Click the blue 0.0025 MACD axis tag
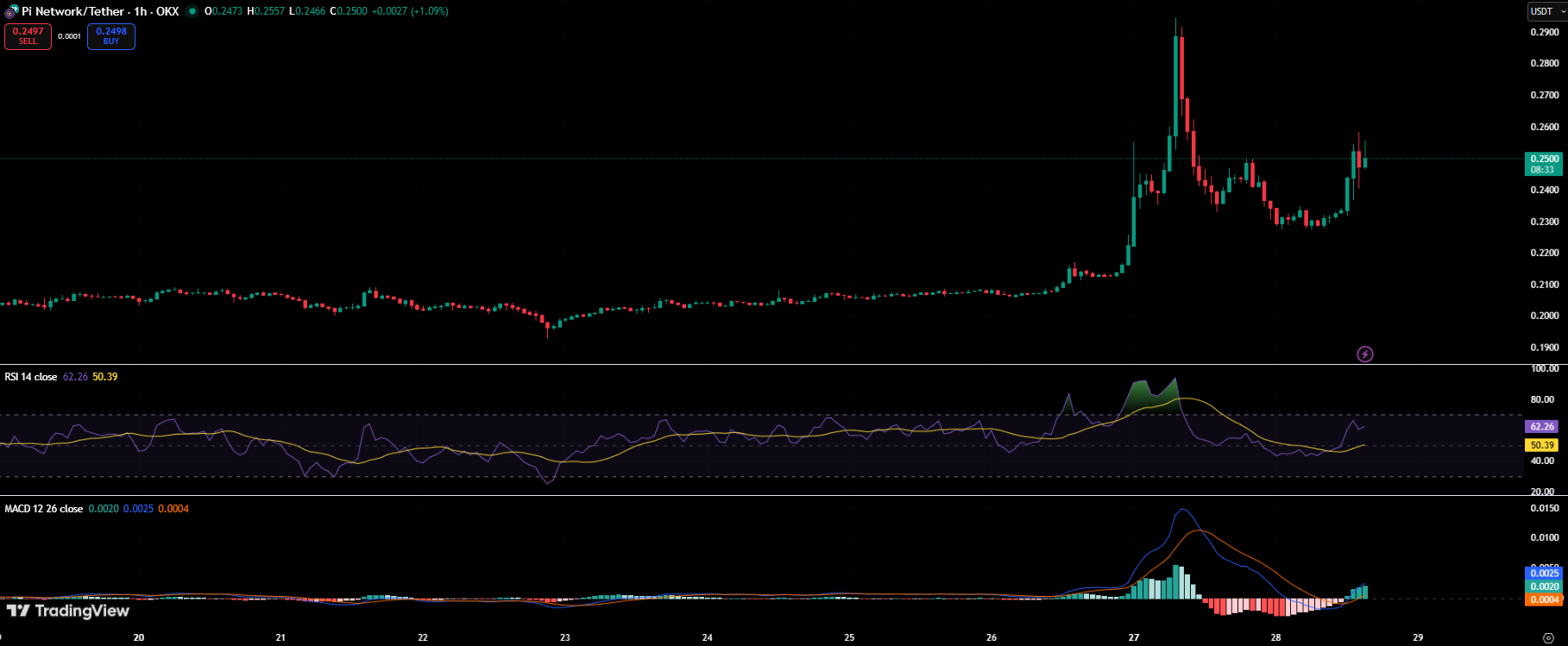The height and width of the screenshot is (646, 1568). (1544, 573)
